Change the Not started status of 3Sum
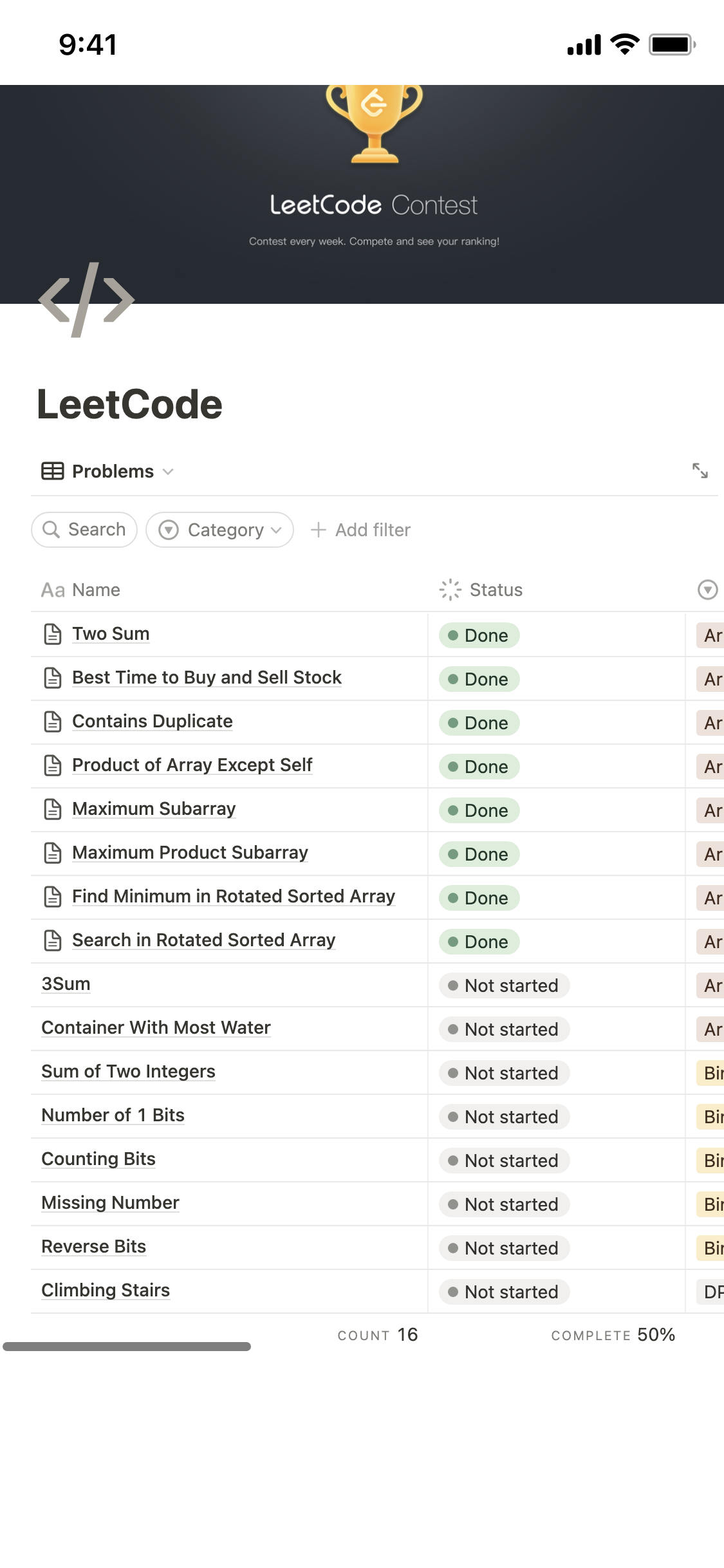This screenshot has width=724, height=1568. point(504,985)
